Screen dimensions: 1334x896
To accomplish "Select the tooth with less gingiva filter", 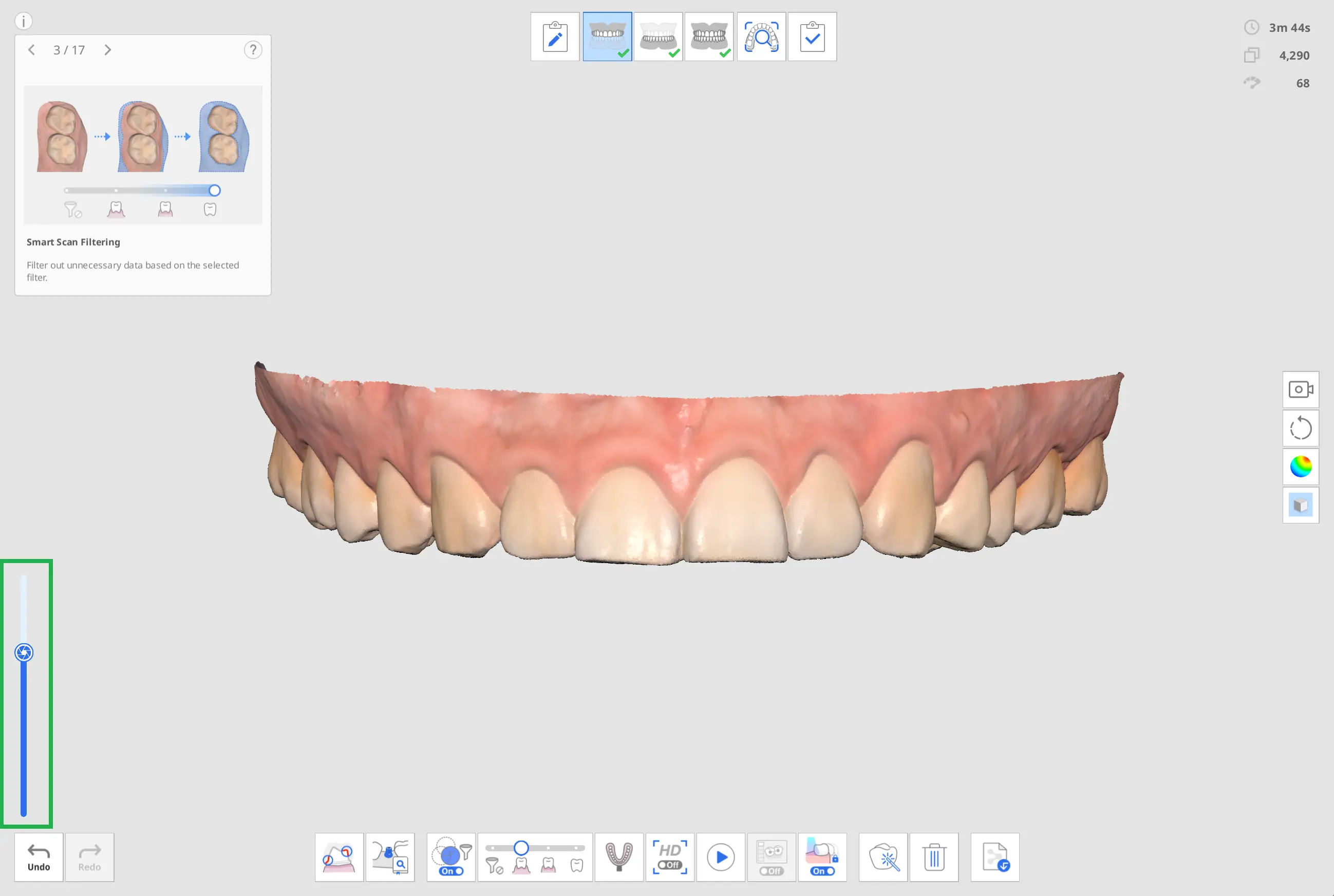I will point(549,866).
